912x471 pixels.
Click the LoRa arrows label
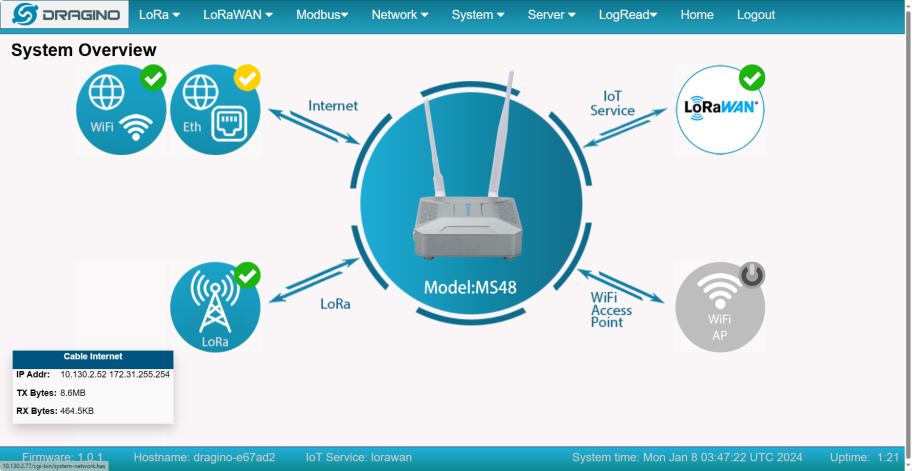336,304
